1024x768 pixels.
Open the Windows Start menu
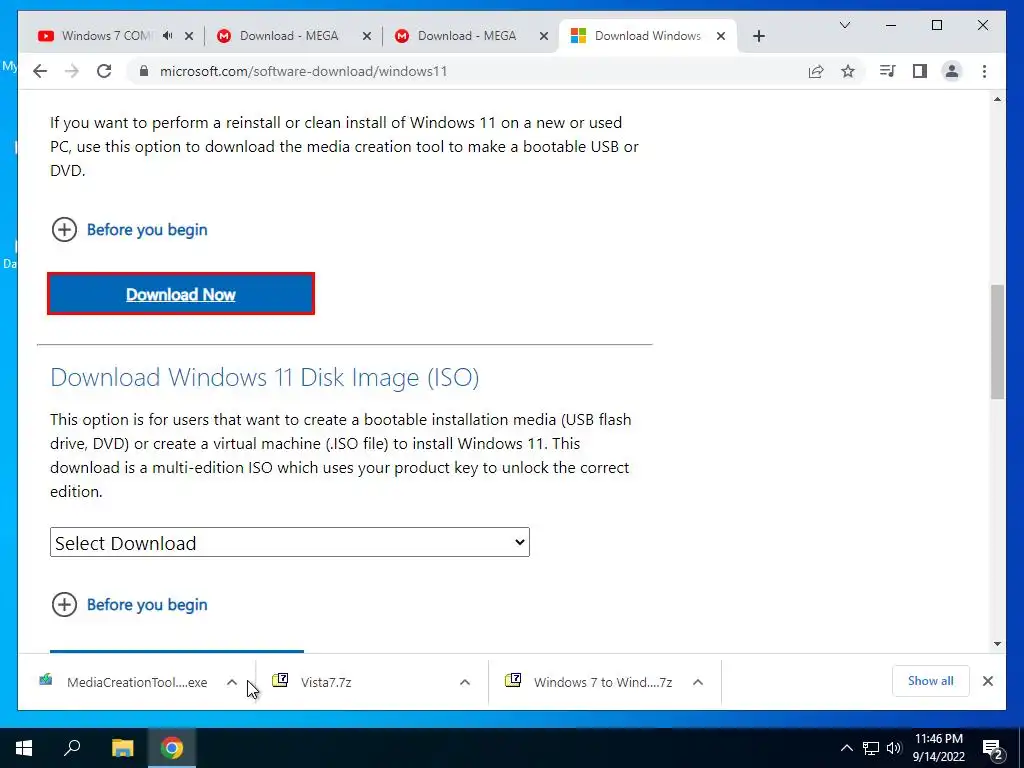coord(24,748)
